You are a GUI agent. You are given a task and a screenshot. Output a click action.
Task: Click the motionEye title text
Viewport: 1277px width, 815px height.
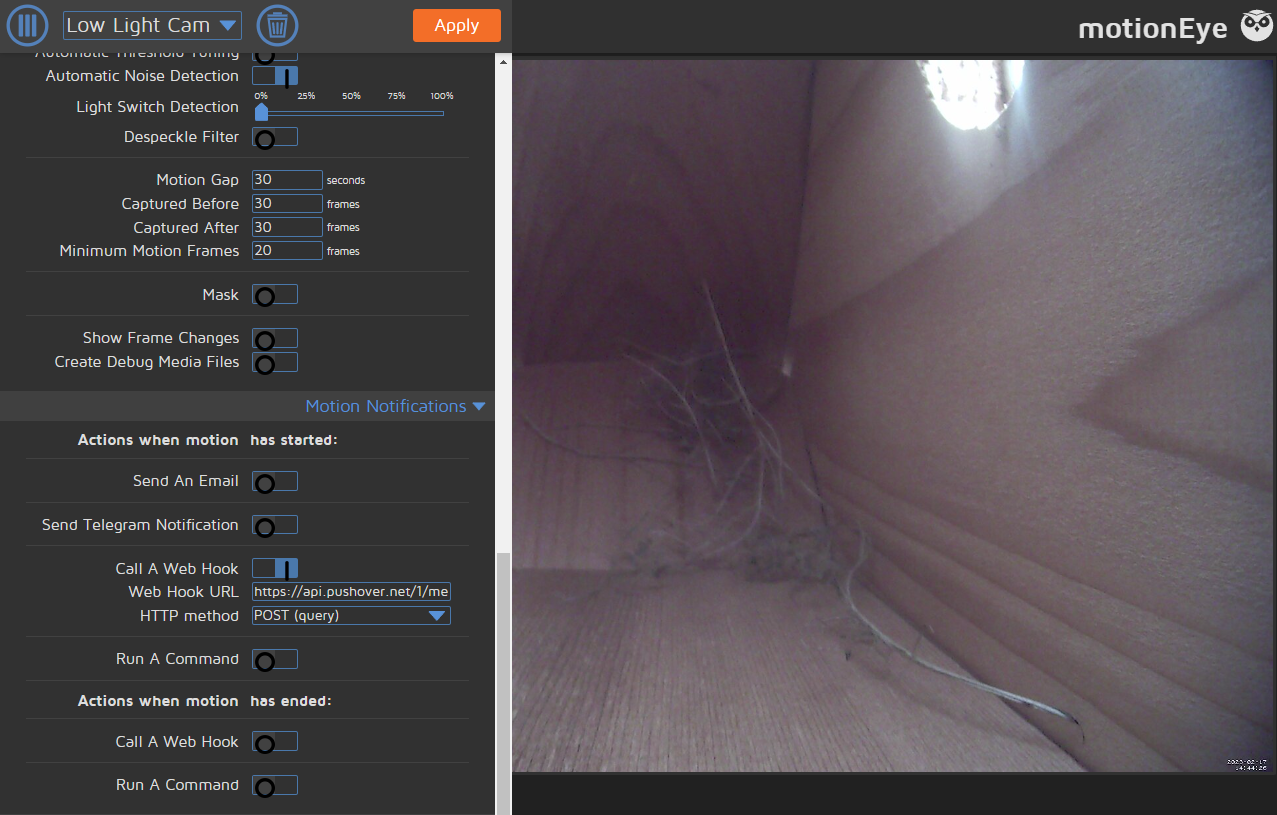[x=1153, y=28]
